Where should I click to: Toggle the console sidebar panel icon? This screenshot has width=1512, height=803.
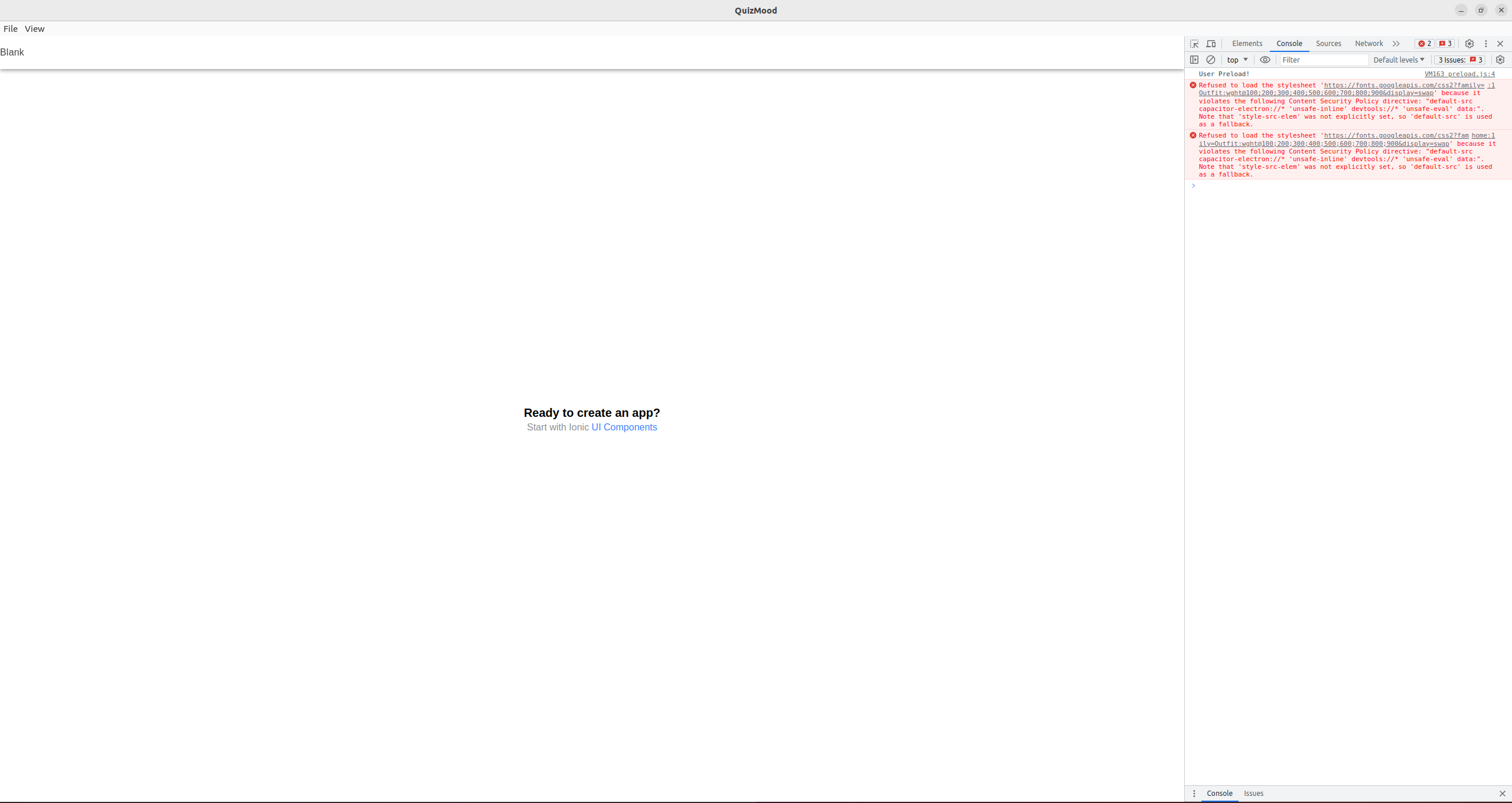pos(1194,60)
